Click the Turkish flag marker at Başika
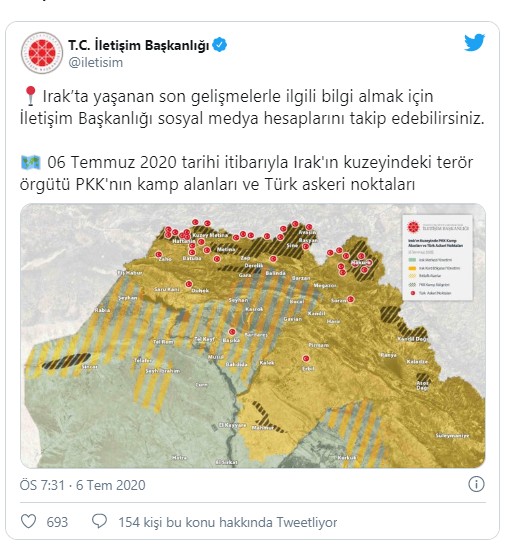This screenshot has width=524, height=554. [232, 331]
